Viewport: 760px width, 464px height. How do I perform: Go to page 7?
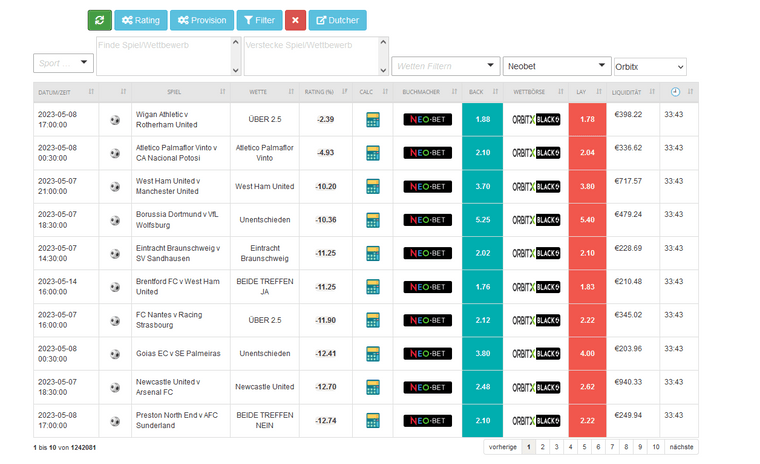pos(612,447)
